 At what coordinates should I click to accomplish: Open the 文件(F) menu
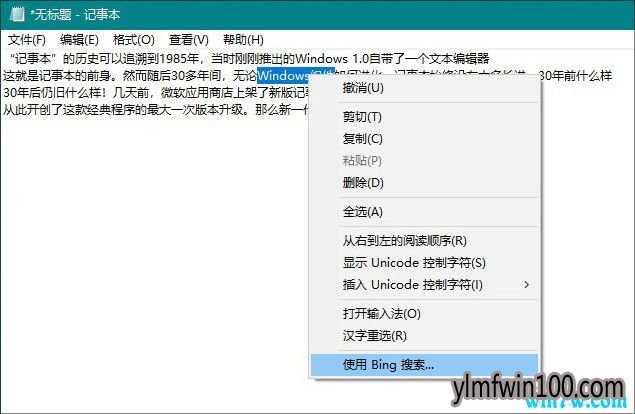pos(27,40)
